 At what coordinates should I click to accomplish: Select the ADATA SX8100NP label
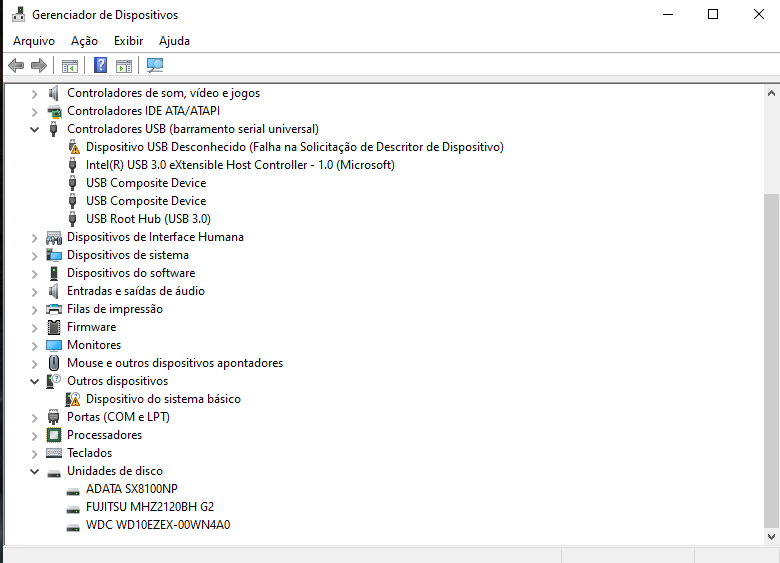tap(131, 489)
